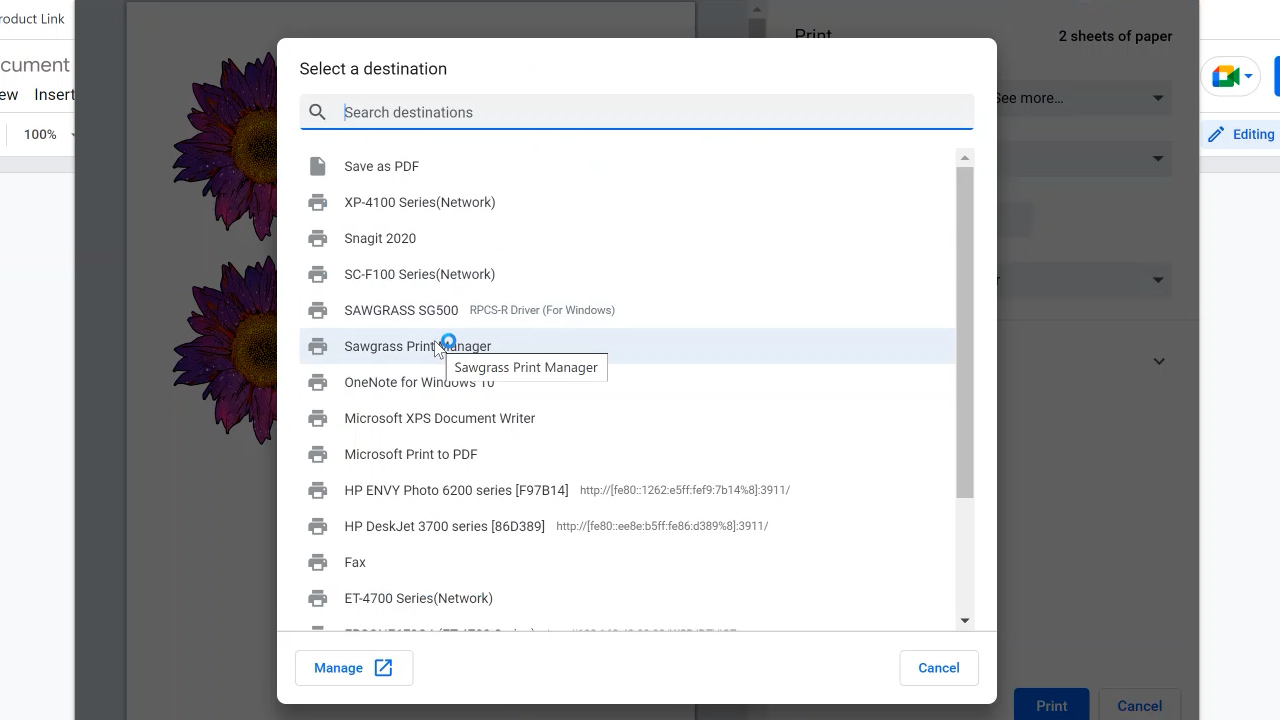1280x720 pixels.
Task: Click destination list scrollbar up arrow
Action: coord(965,158)
